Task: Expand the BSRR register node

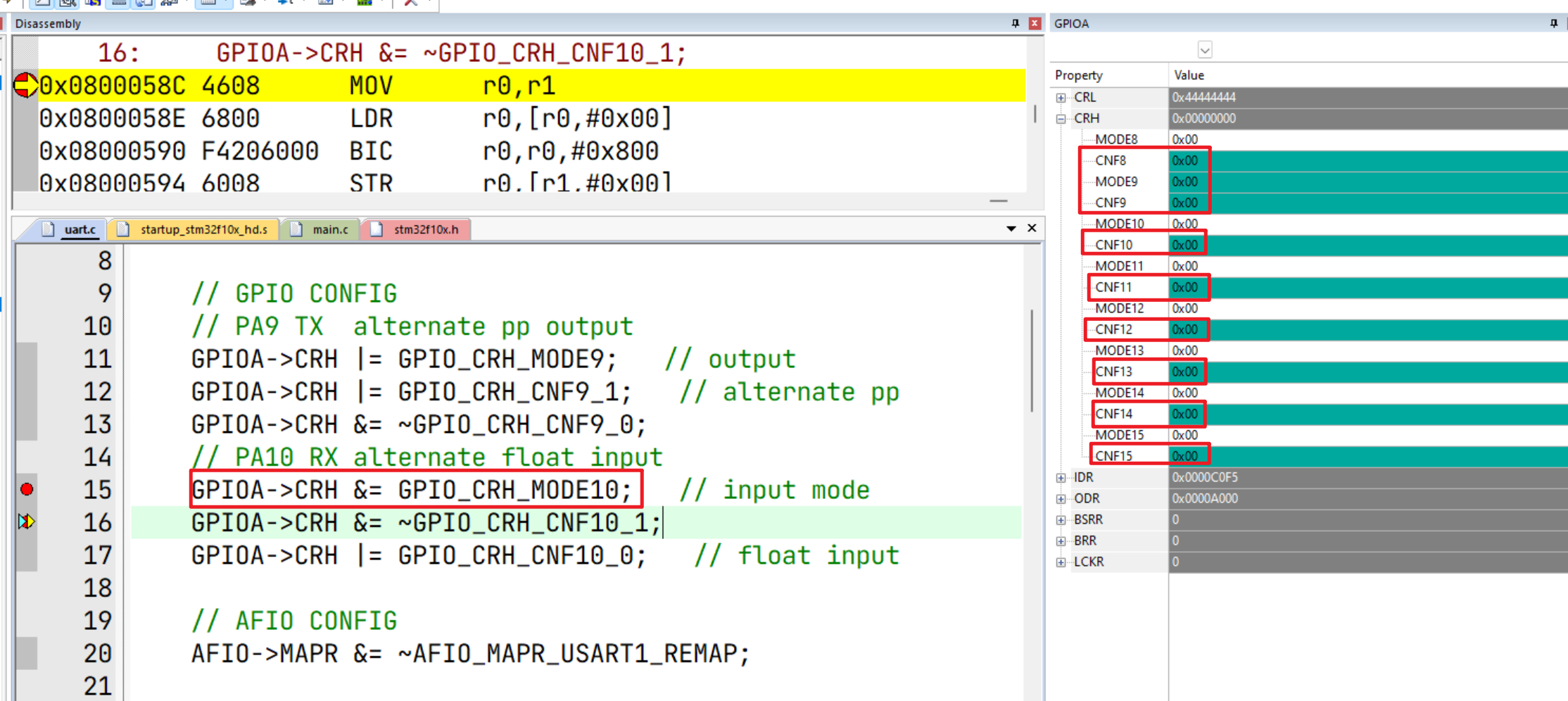Action: (1061, 520)
